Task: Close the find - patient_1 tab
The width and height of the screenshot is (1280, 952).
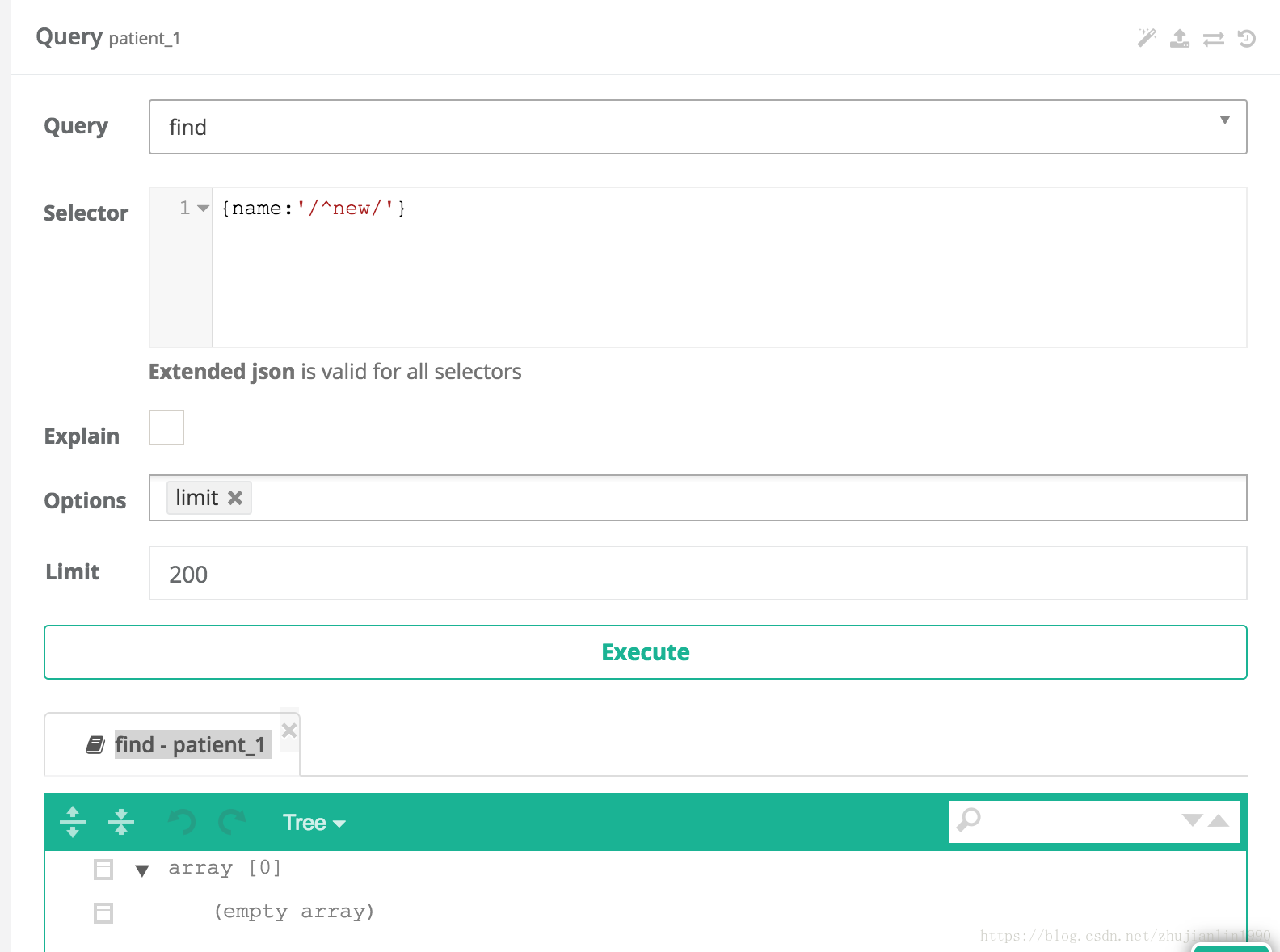Action: pyautogui.click(x=289, y=731)
